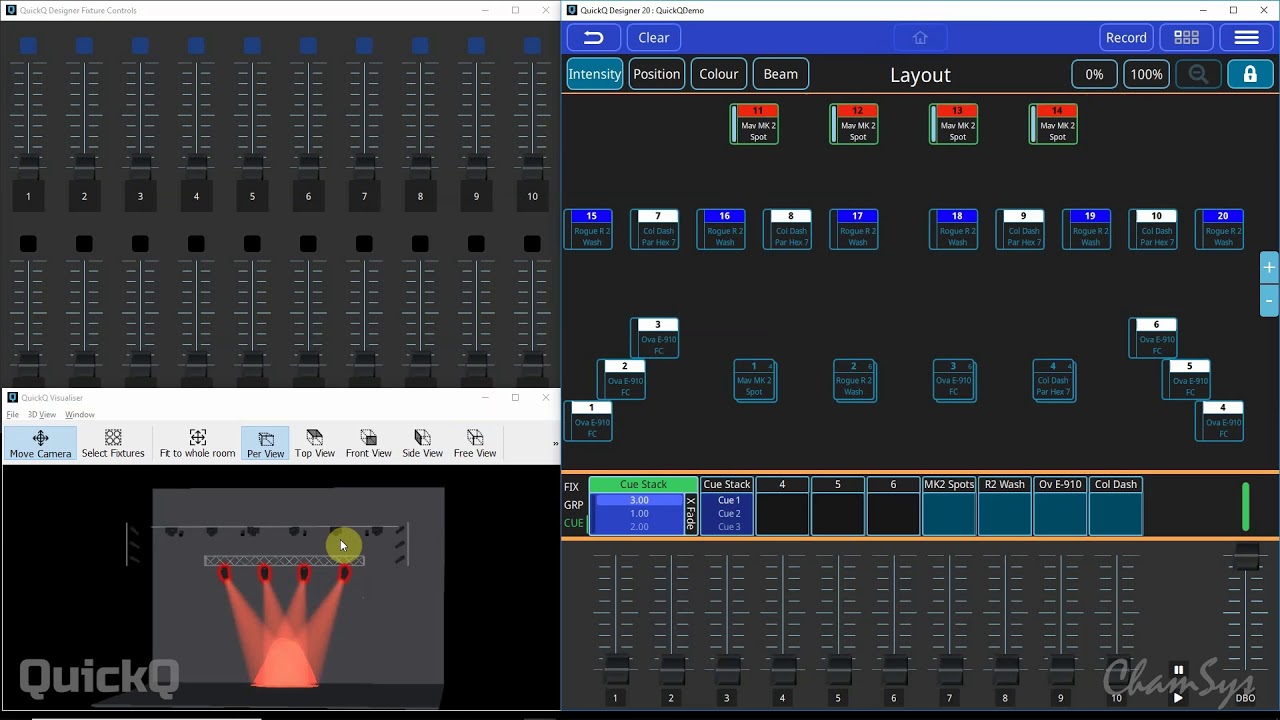Click the back arrow button in QuickQ Designer

pyautogui.click(x=593, y=38)
